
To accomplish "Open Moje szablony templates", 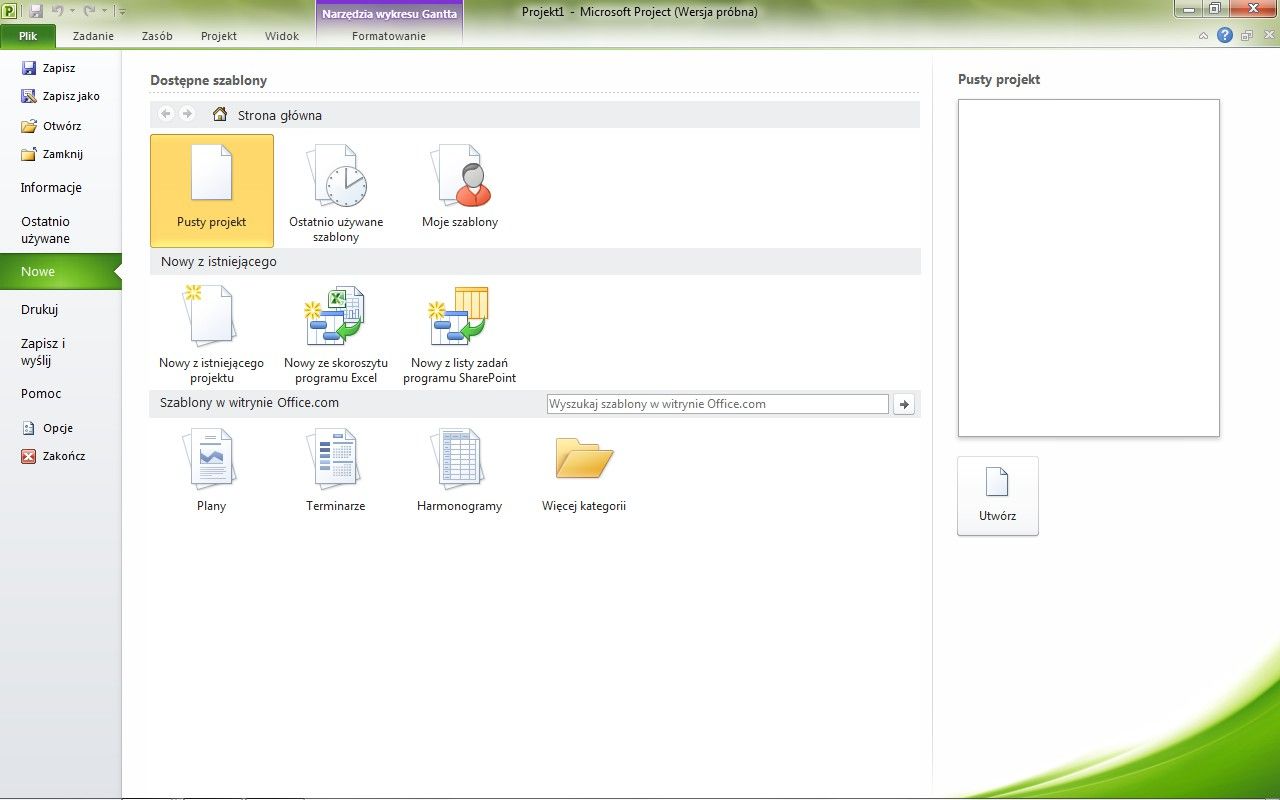I will 460,185.
